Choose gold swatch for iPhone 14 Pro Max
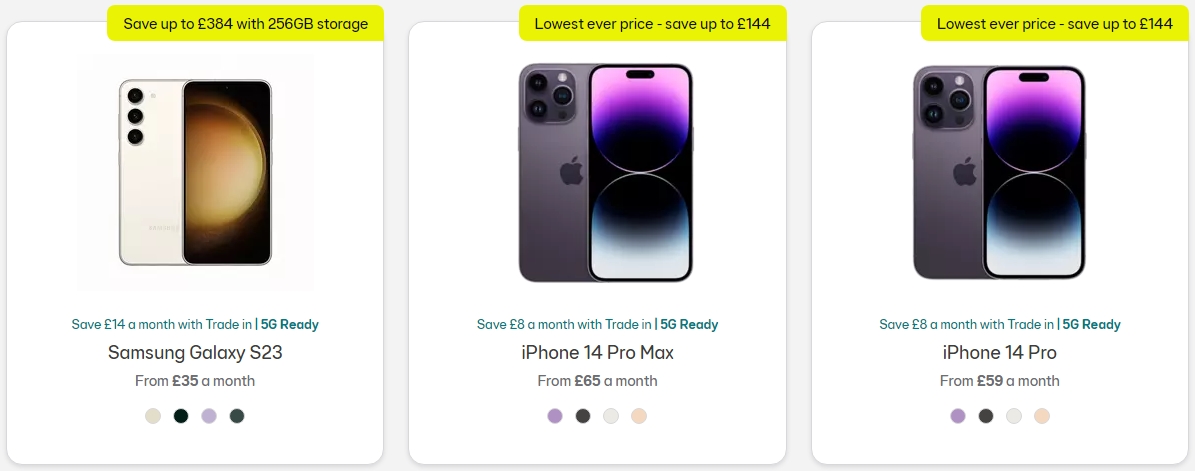 coord(639,416)
